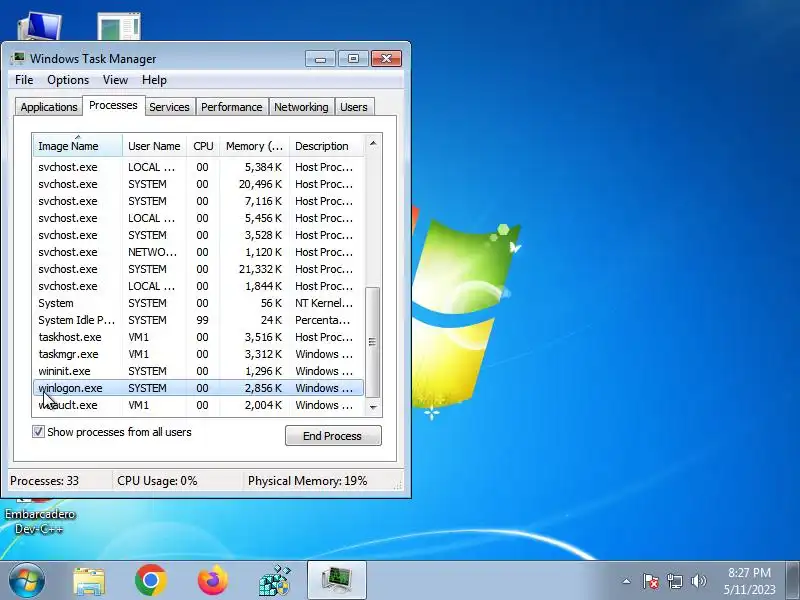
Task: Click the Physical Memory: 19% status entry
Action: click(x=307, y=481)
